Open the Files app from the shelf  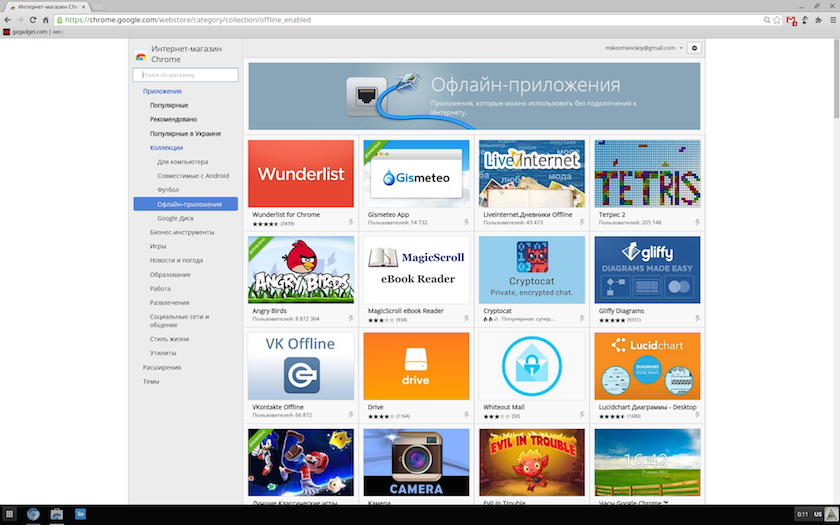pos(80,514)
